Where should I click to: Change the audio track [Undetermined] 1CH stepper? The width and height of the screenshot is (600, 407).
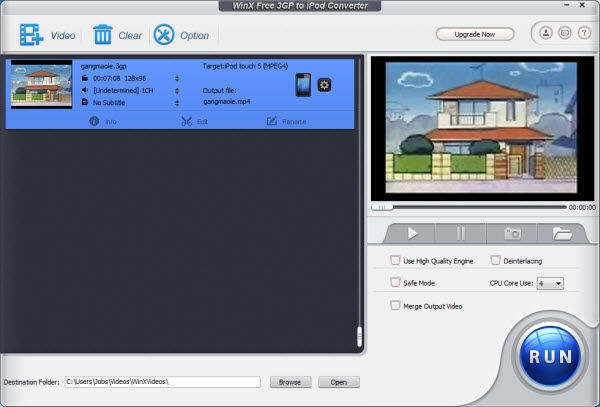(x=177, y=91)
